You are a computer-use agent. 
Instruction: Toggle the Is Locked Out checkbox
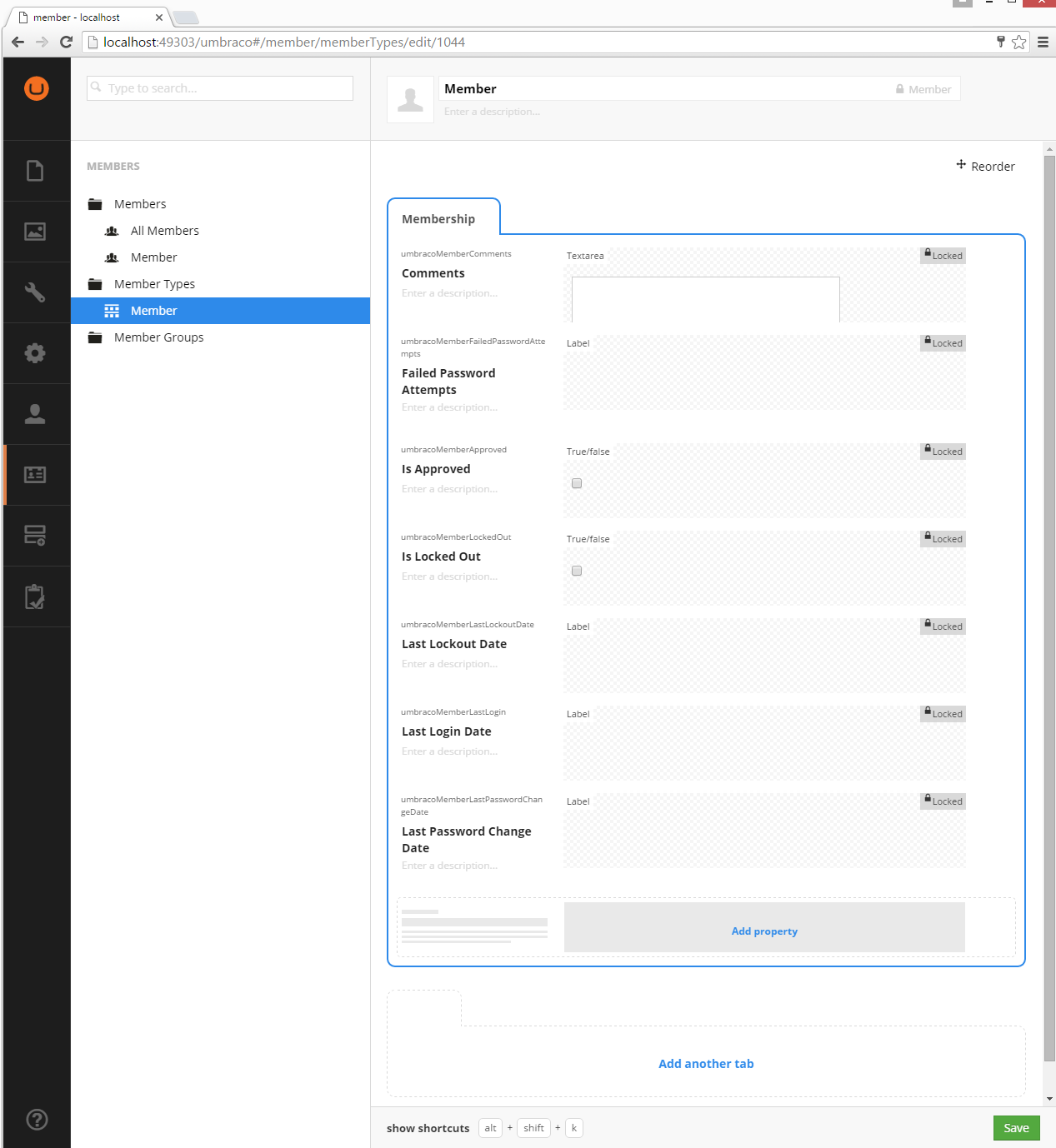tap(577, 571)
